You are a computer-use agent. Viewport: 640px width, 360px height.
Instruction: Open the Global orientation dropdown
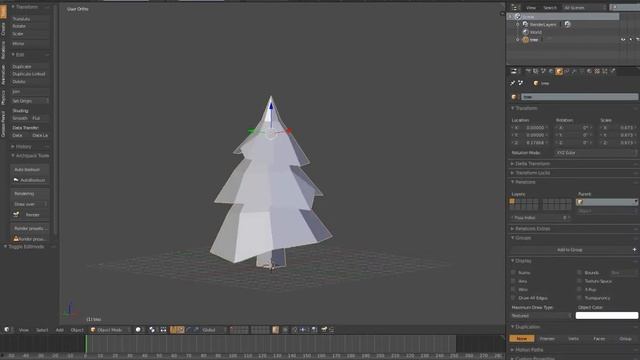213,330
